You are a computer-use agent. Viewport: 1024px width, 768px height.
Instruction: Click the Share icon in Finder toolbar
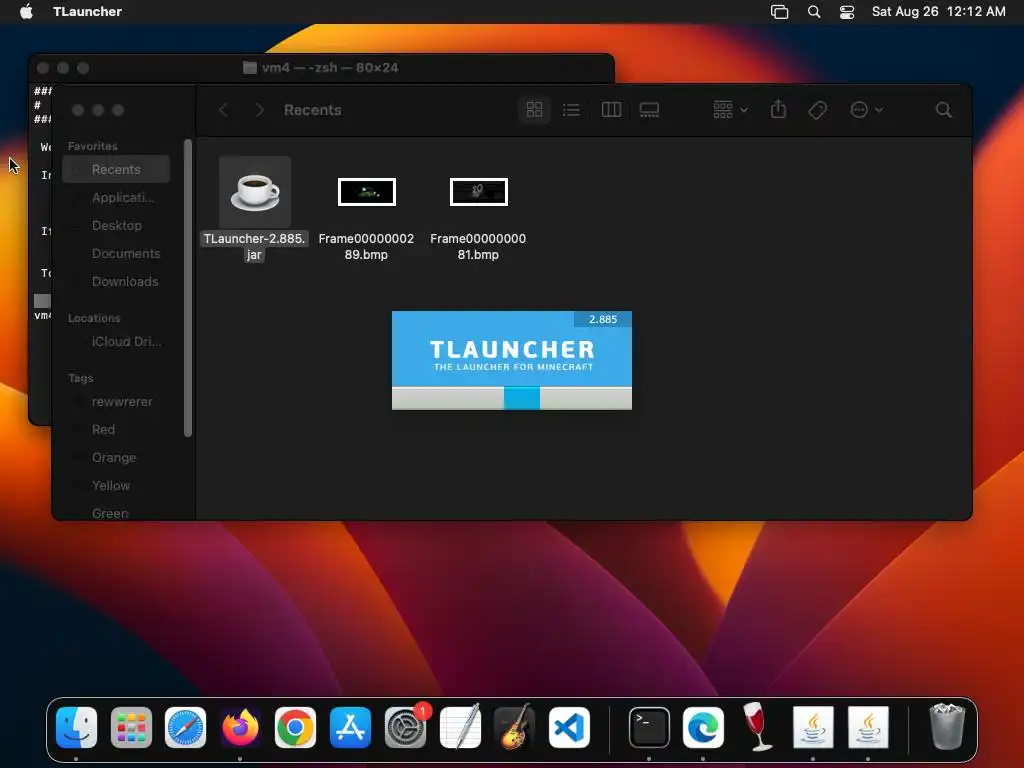point(778,110)
